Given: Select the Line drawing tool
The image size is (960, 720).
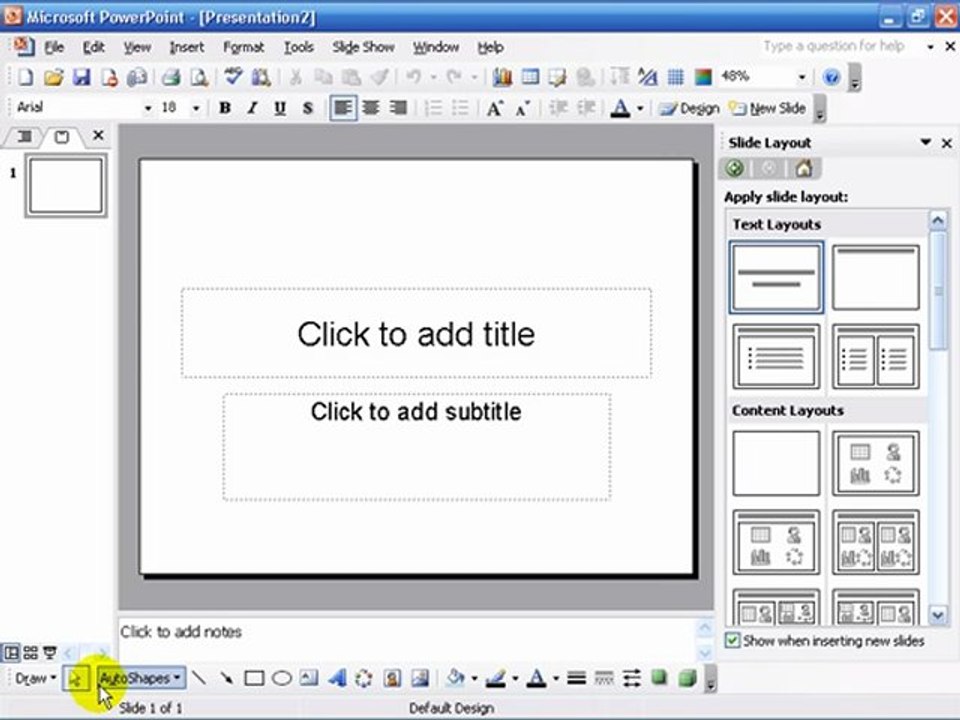Looking at the screenshot, I should click(199, 678).
